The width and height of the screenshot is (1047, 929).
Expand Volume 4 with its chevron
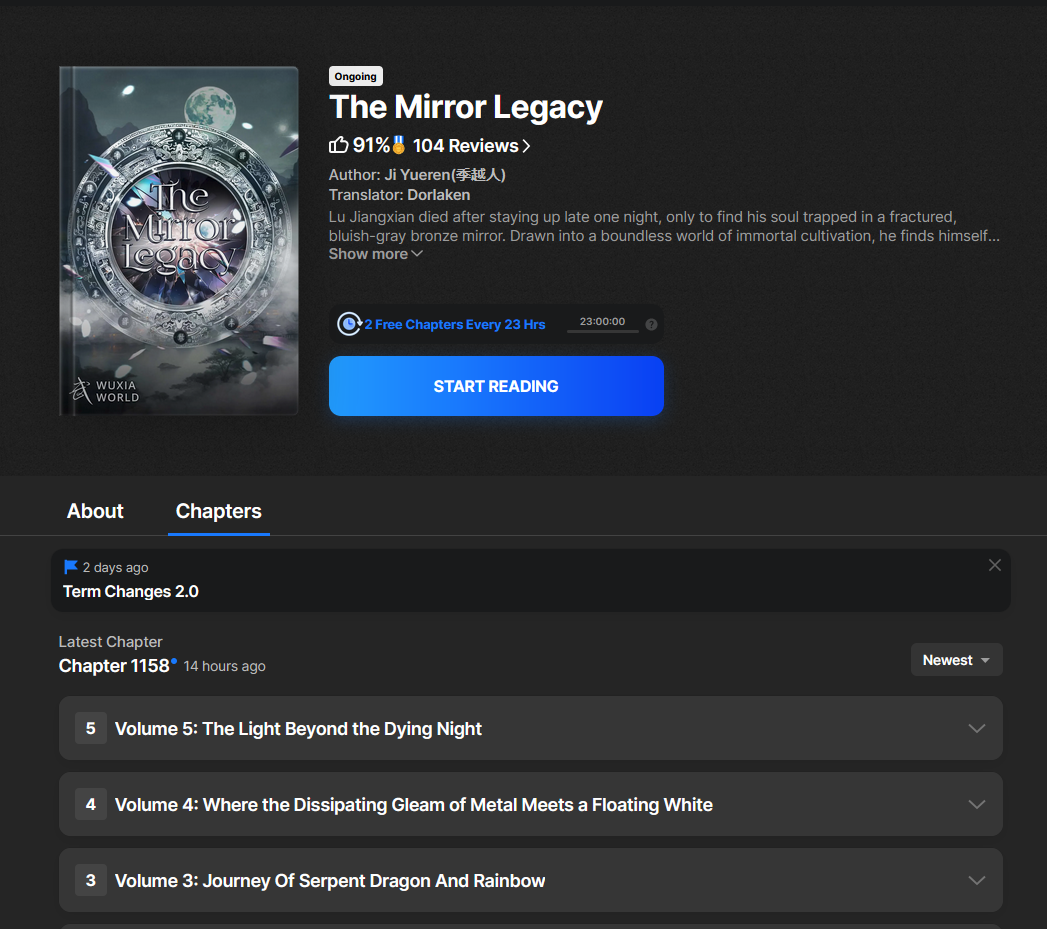977,805
